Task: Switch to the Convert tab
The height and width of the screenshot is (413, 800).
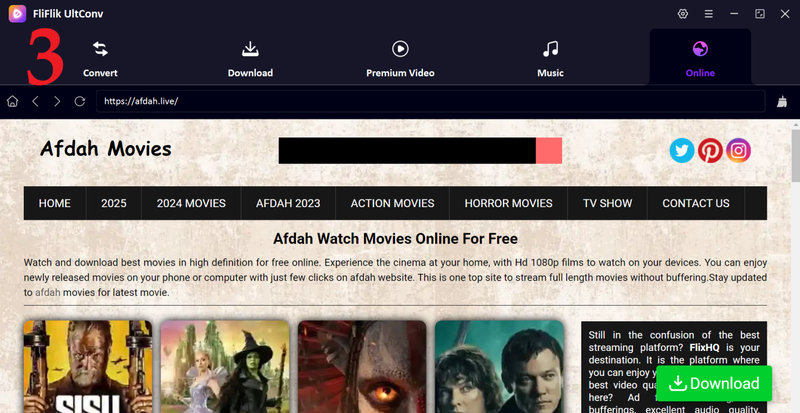Action: tap(100, 59)
